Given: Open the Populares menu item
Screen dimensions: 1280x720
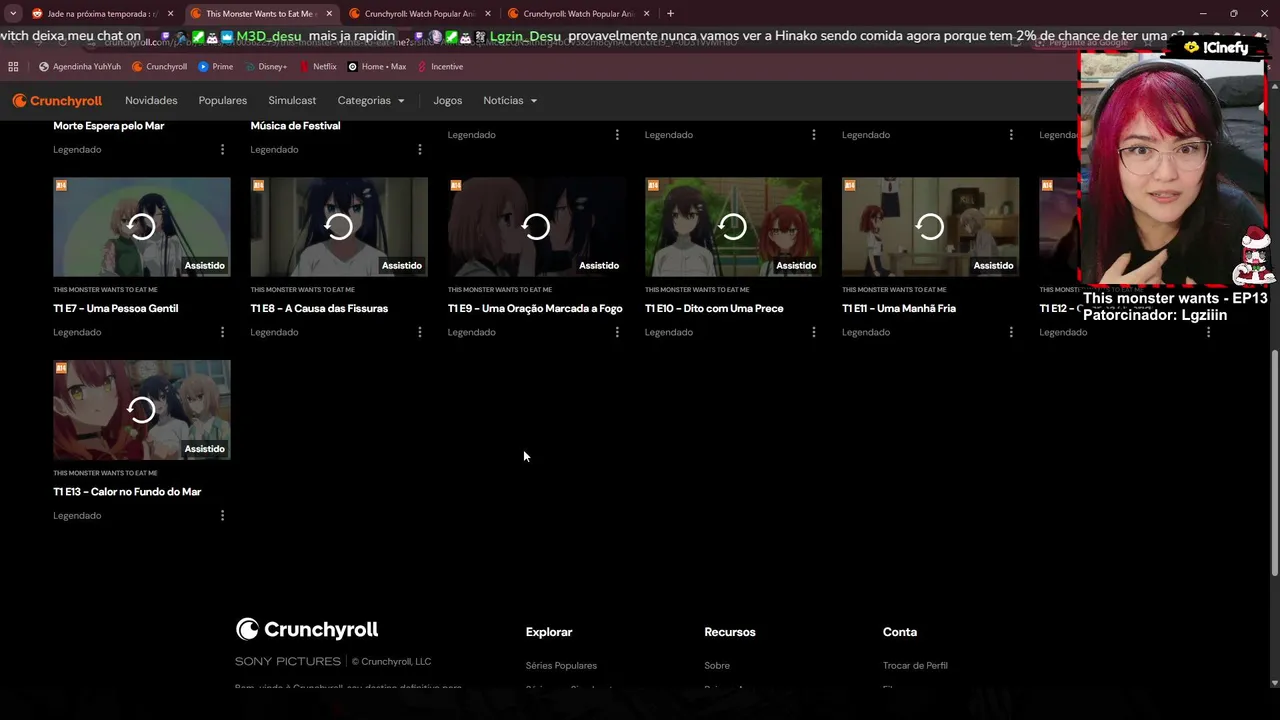Looking at the screenshot, I should click(223, 101).
